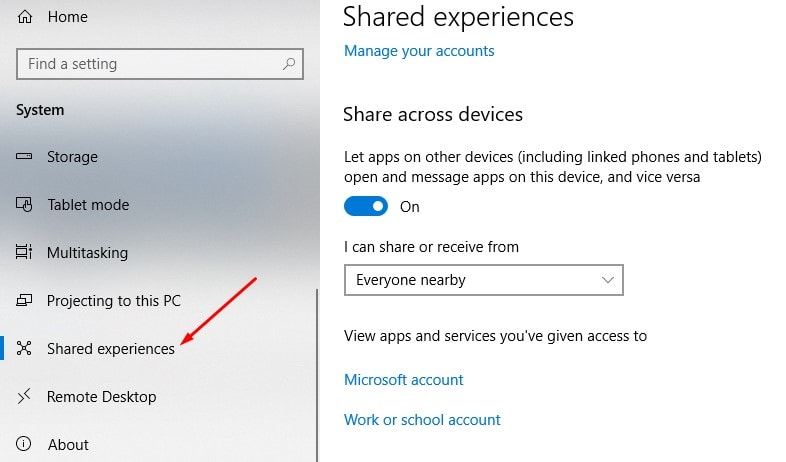Click 'View apps and services' text

coord(495,336)
